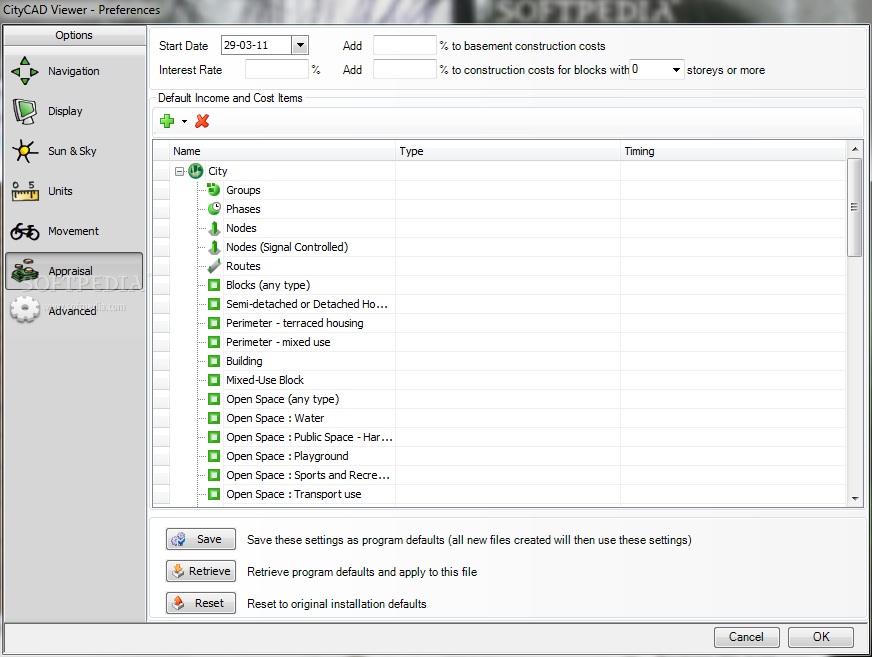The height and width of the screenshot is (657, 872).
Task: Open the storeys count dropdown
Action: pos(676,70)
